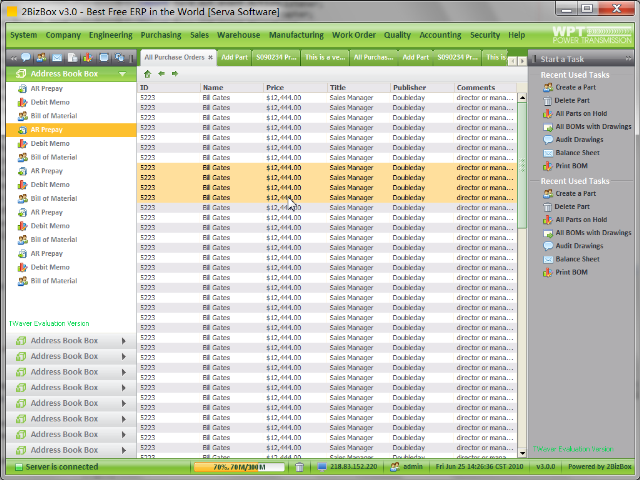
Task: Open the Purchasing menu
Action: click(161, 35)
